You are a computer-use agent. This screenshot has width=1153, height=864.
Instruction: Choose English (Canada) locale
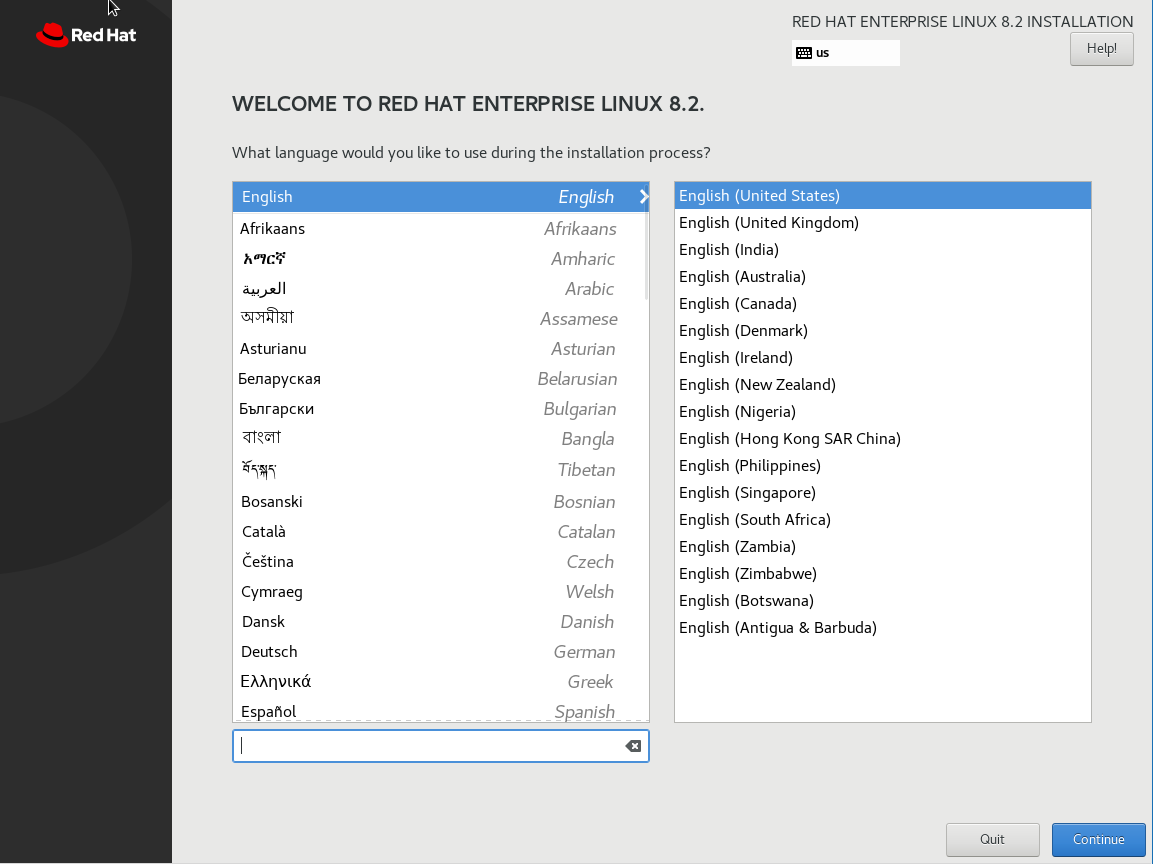(x=882, y=304)
